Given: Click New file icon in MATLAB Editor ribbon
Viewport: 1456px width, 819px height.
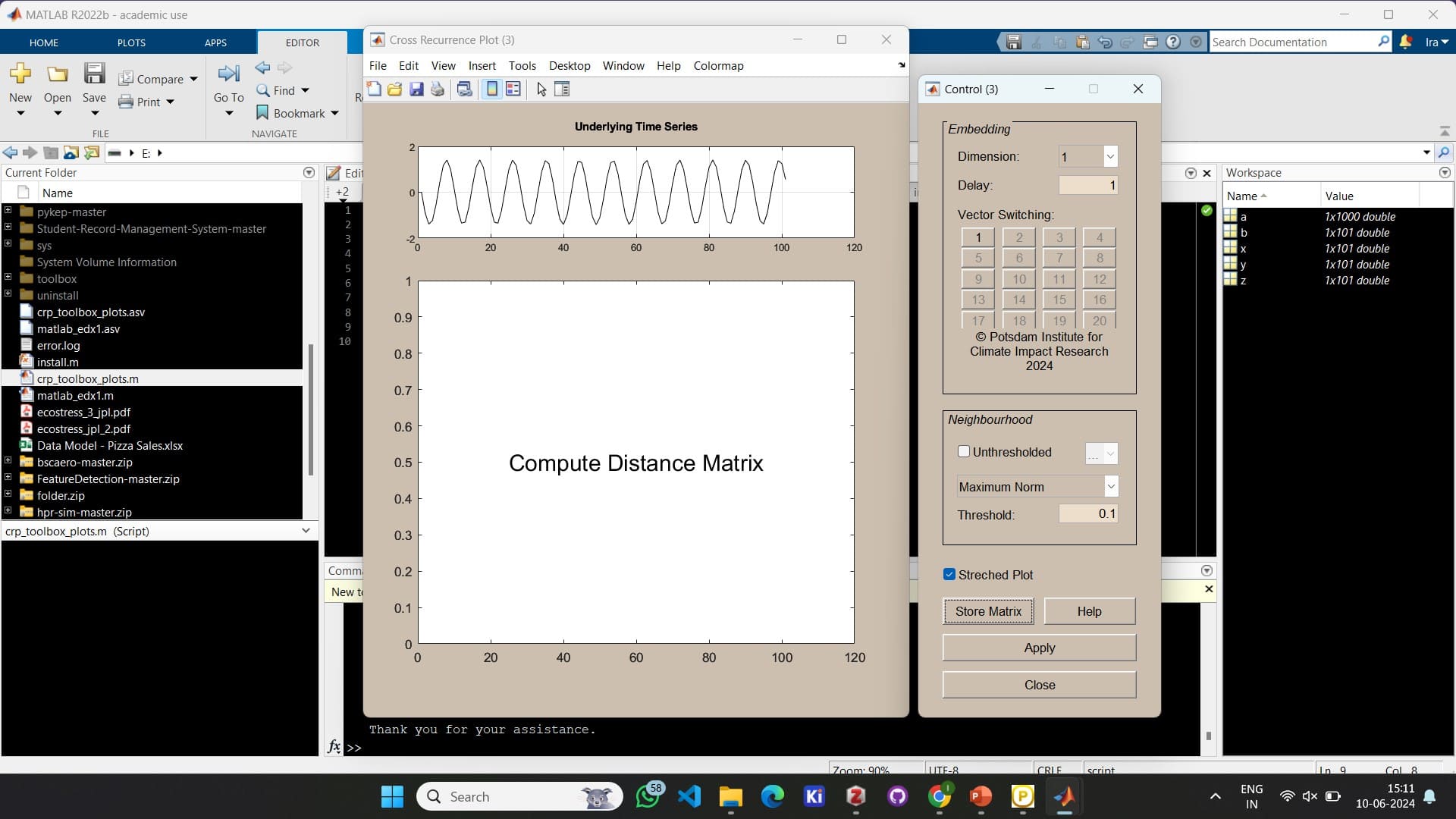Looking at the screenshot, I should [x=20, y=74].
